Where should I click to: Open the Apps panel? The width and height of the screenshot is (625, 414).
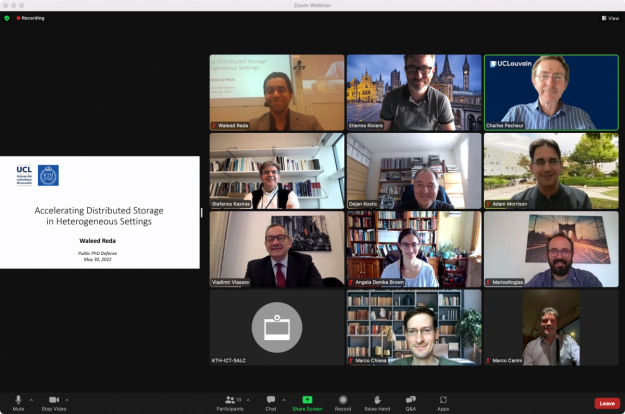pos(443,401)
